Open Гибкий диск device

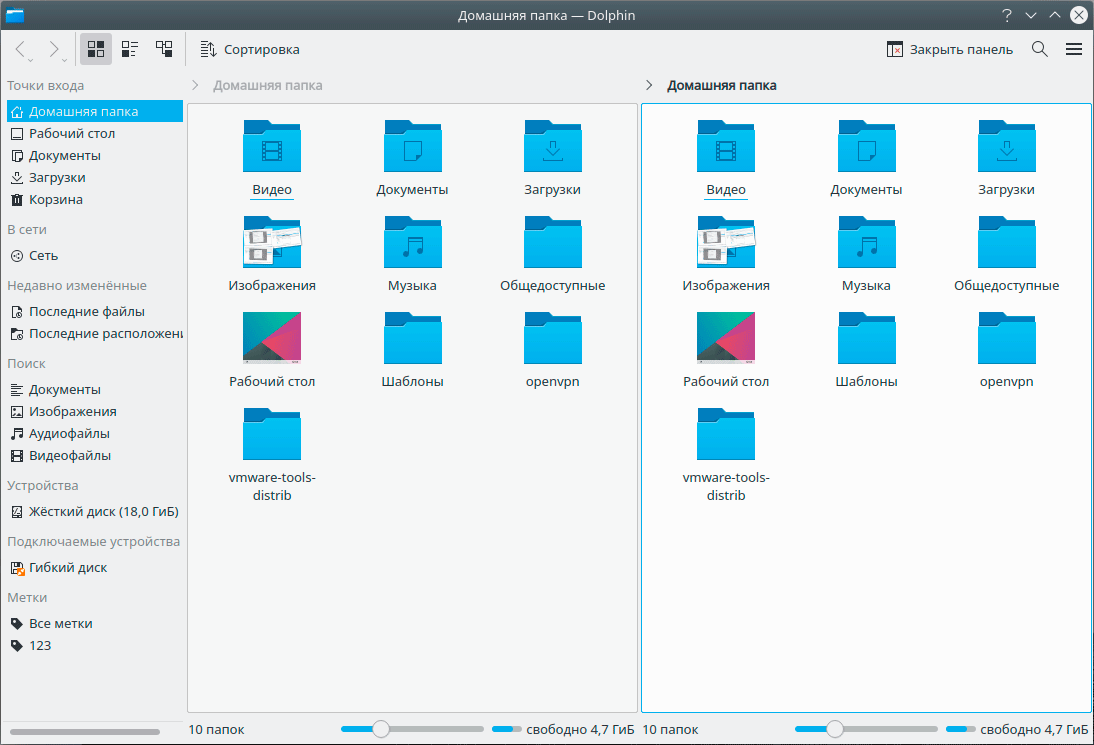[95, 567]
